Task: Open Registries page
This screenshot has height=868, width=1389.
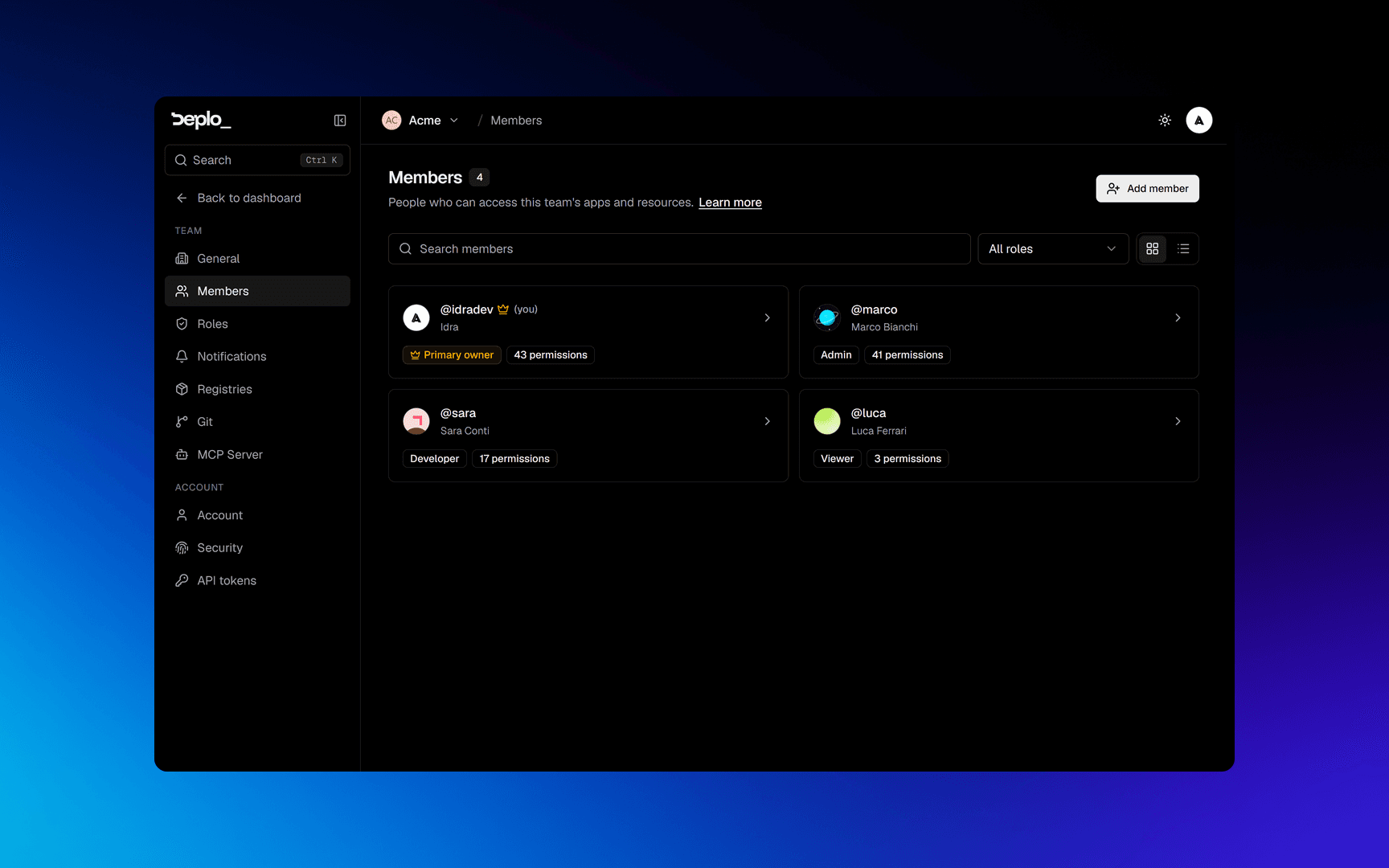Action: (257, 389)
